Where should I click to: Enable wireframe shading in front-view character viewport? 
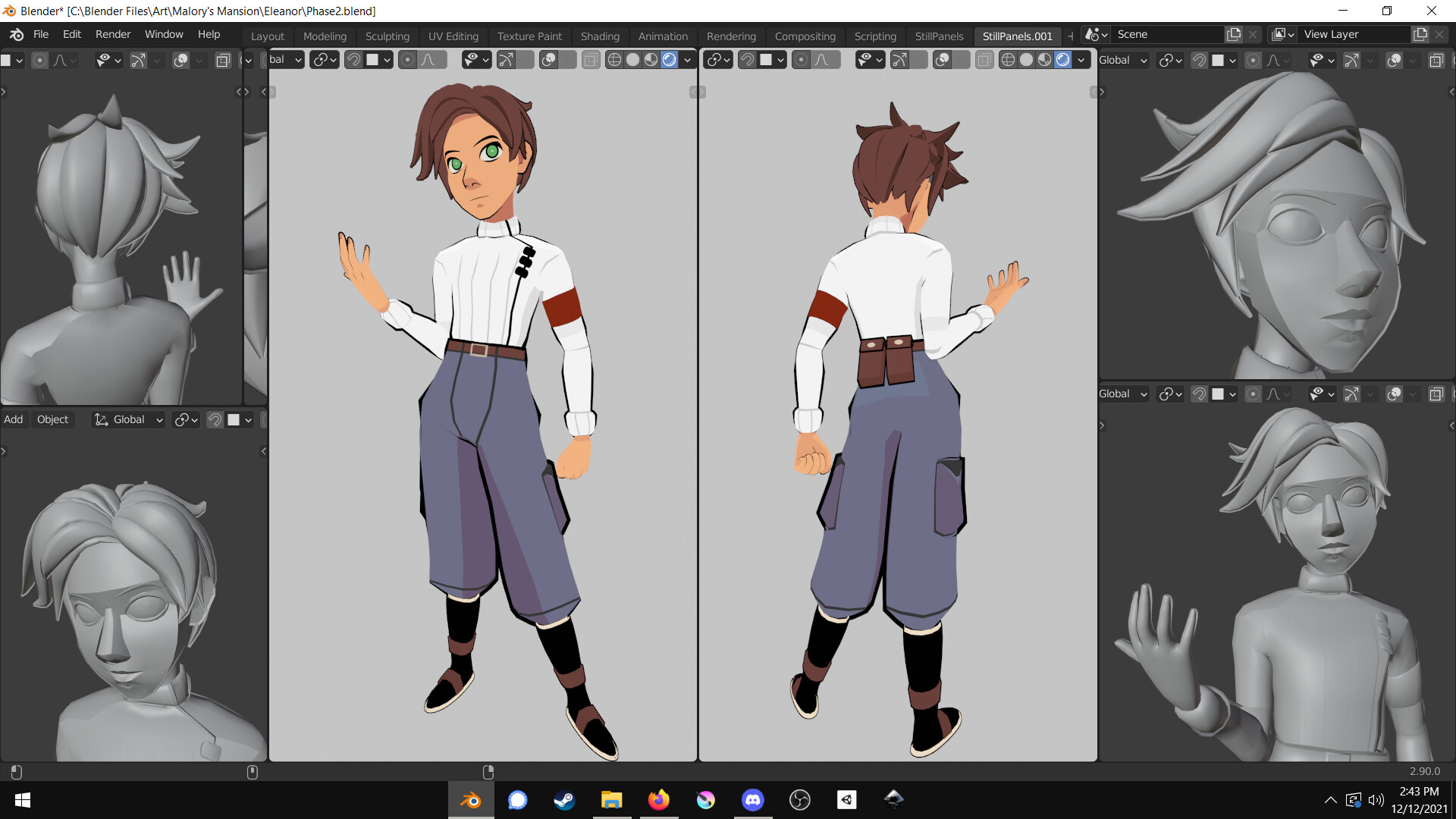pos(614,60)
